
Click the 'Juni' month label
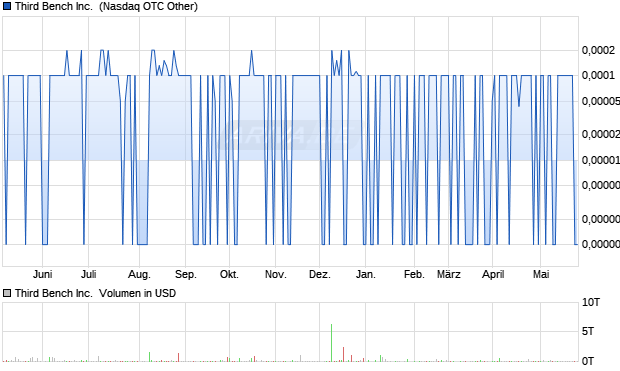(43, 274)
